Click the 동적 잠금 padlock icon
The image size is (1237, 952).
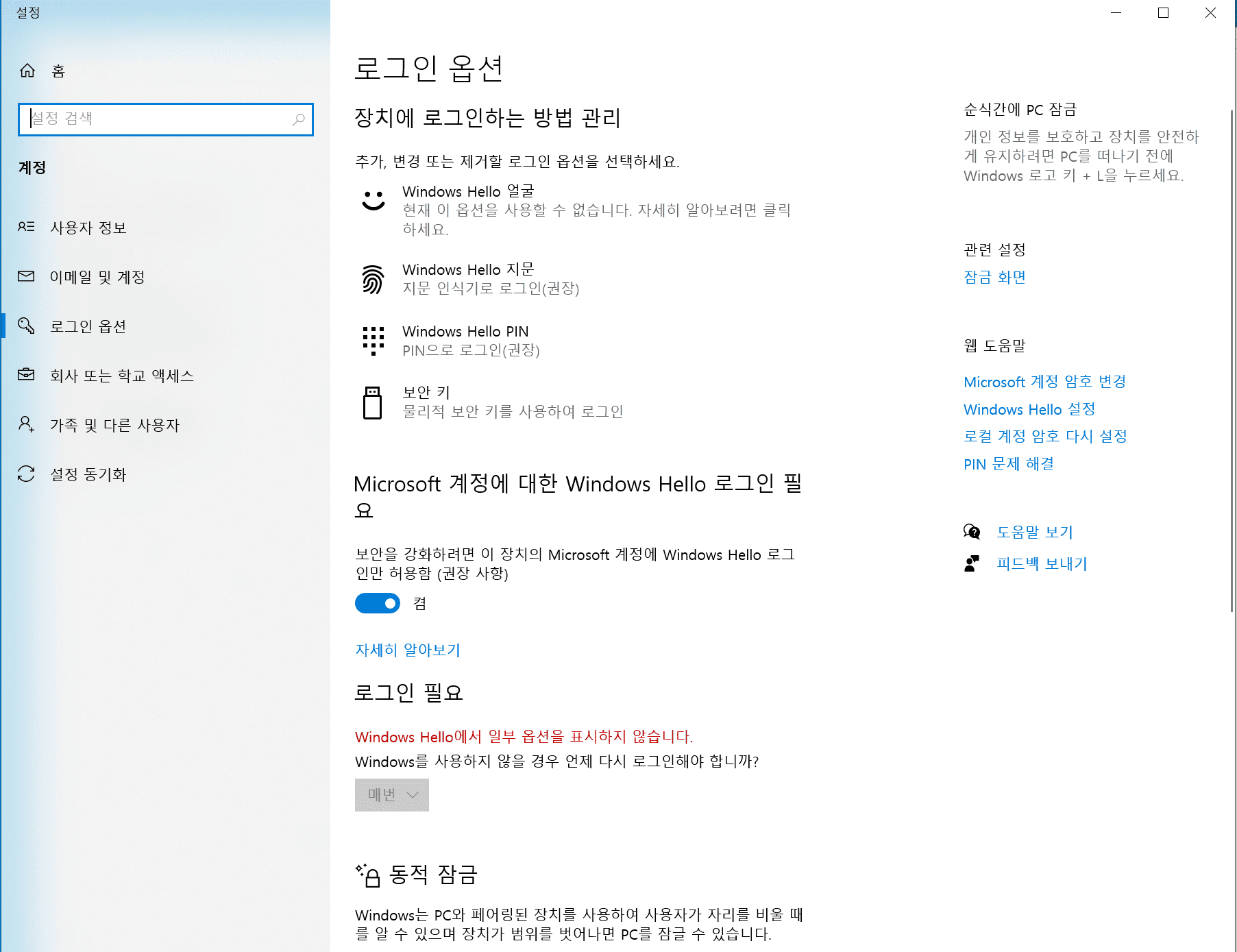click(368, 875)
